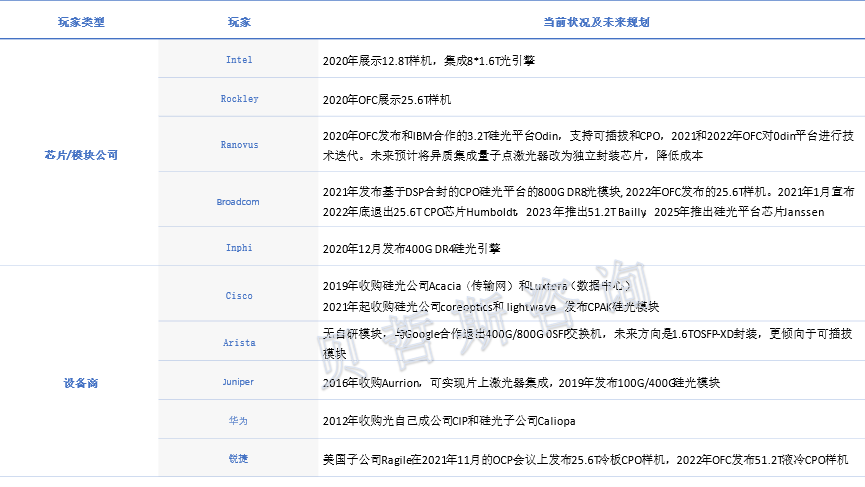Click Intel's 12.8T样机 description text
This screenshot has width=865, height=487.
[x=429, y=61]
